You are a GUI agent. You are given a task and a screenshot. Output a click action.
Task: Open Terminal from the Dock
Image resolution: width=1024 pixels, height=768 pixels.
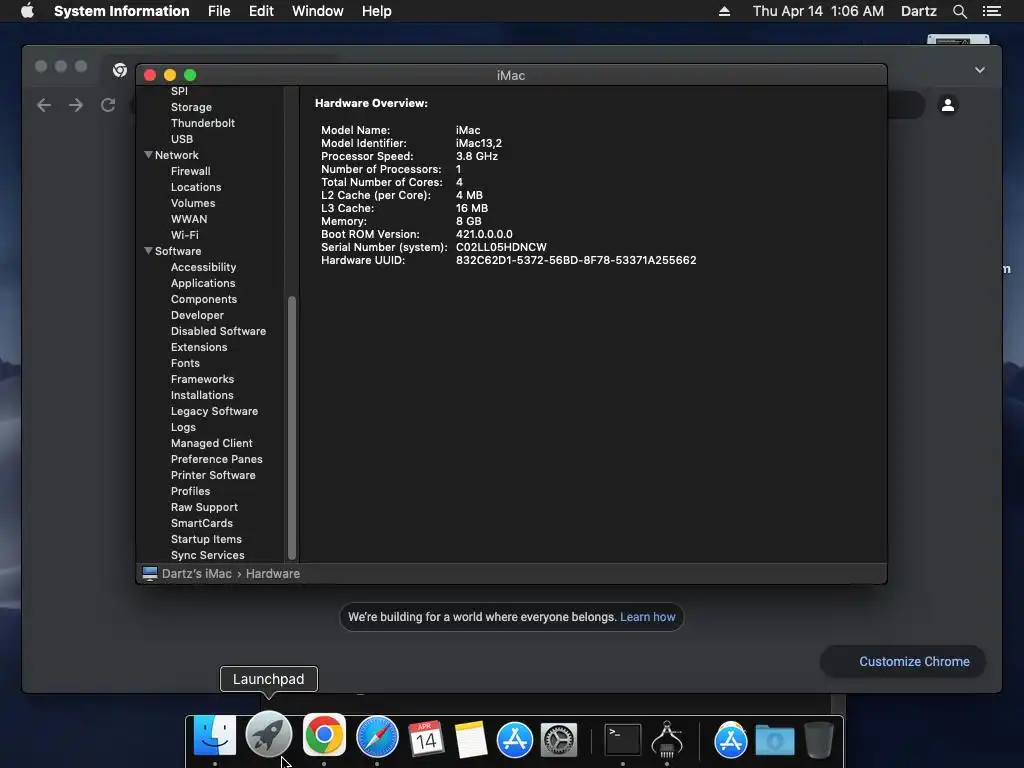[622, 740]
